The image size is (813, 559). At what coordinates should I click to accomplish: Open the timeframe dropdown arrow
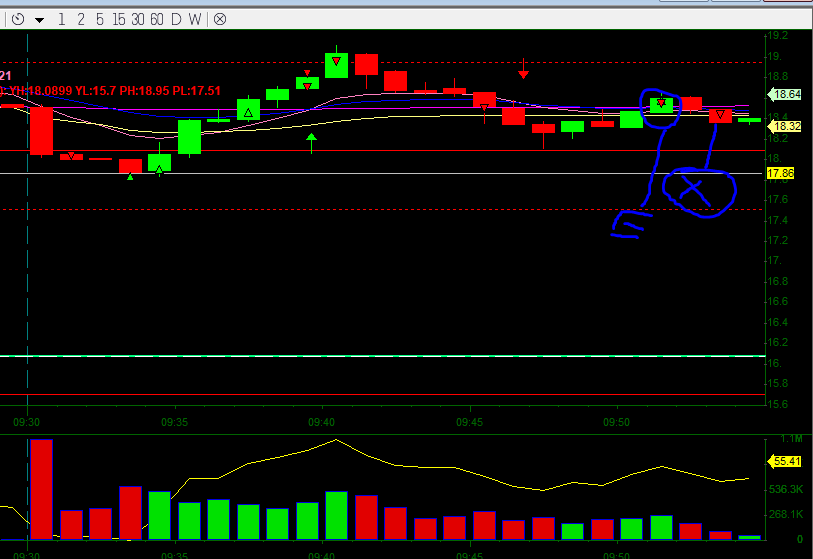(x=39, y=19)
